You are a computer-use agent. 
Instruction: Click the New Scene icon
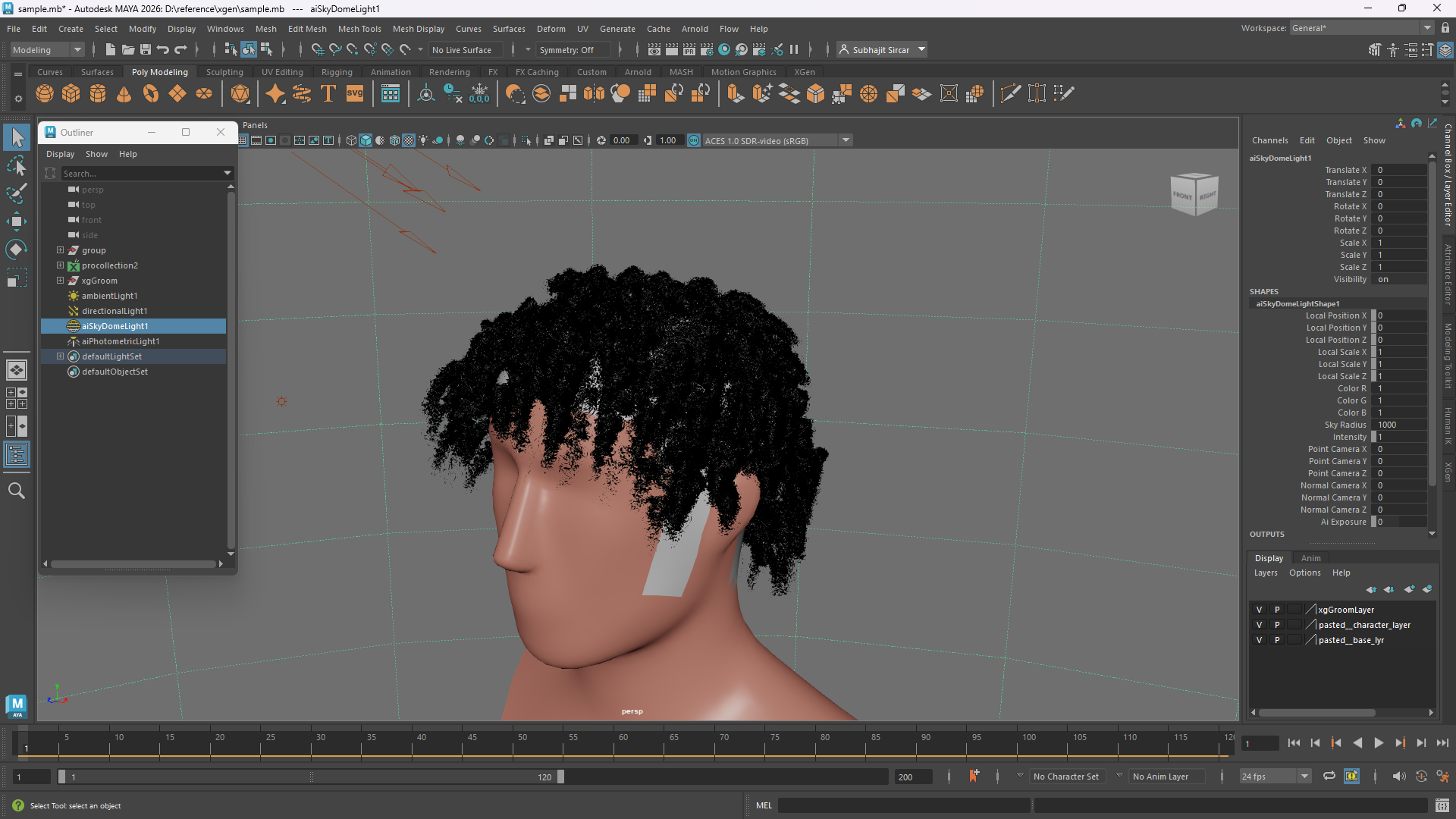pos(110,49)
